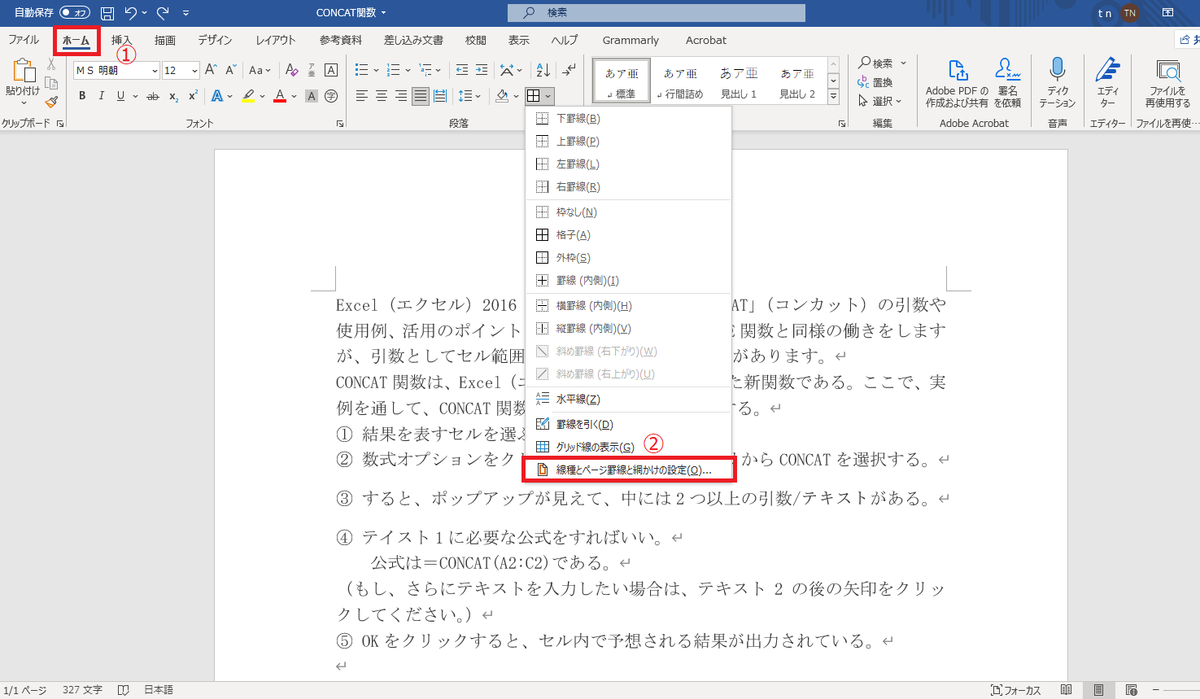
Task: Switch to the Grammarly tab
Action: pos(630,40)
